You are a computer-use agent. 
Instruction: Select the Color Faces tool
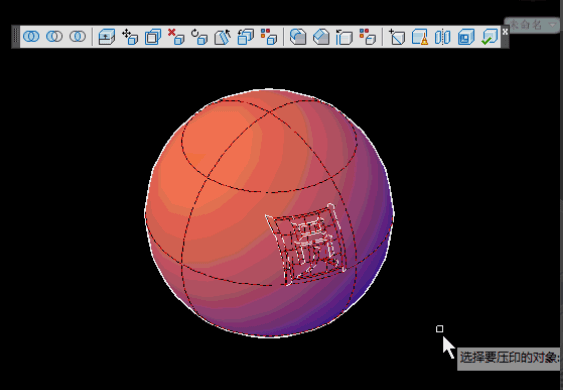click(269, 37)
